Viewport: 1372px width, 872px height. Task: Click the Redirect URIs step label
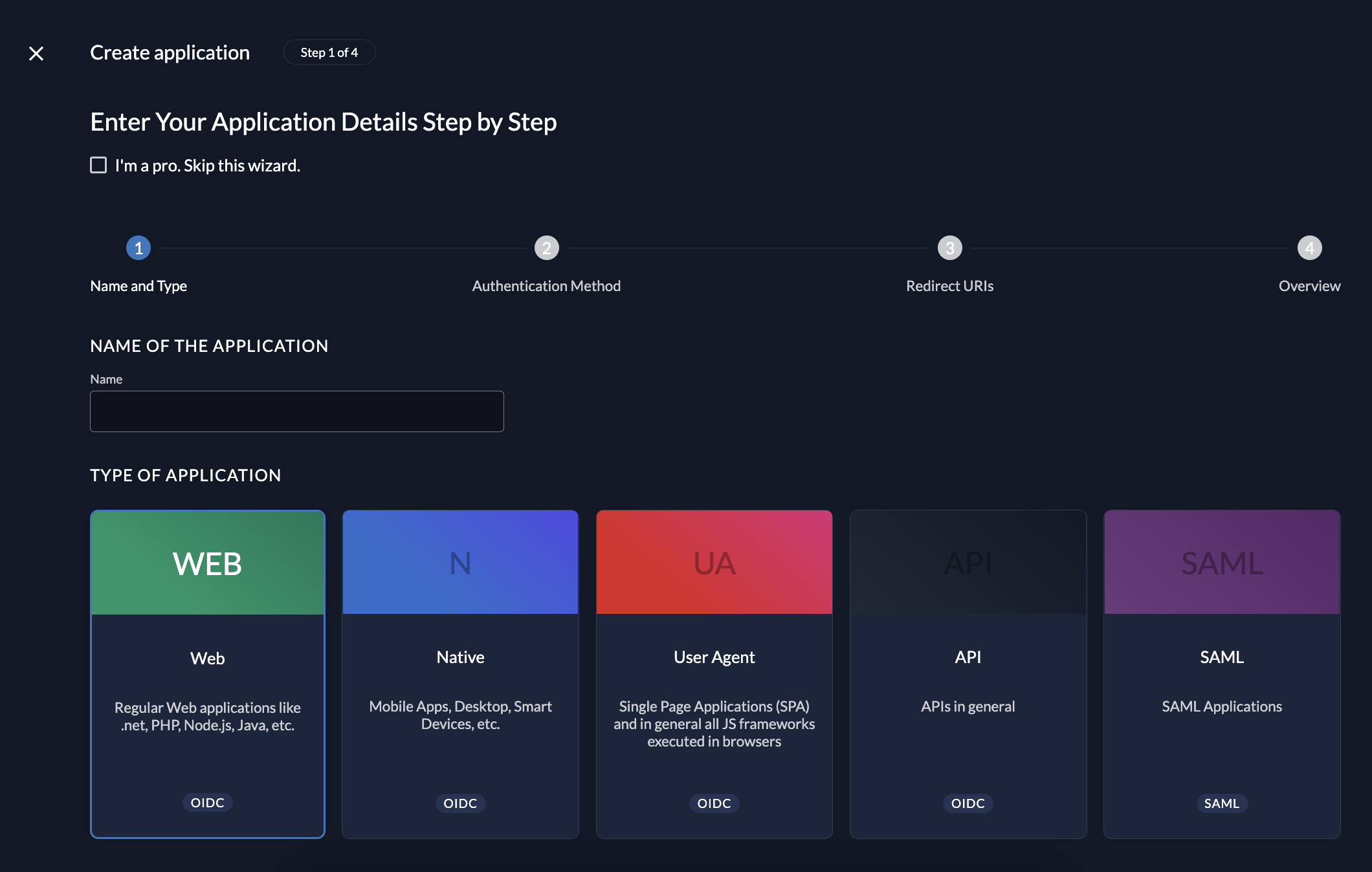(949, 286)
